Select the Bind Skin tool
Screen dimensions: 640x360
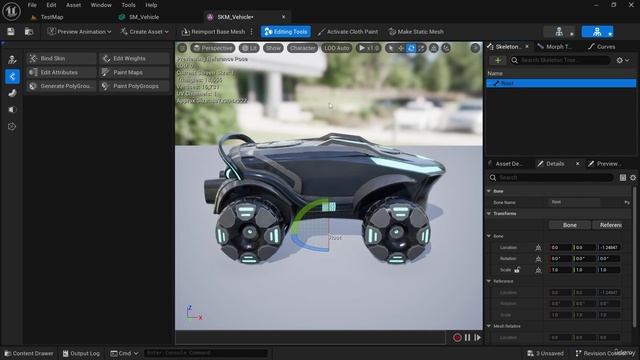(62, 58)
